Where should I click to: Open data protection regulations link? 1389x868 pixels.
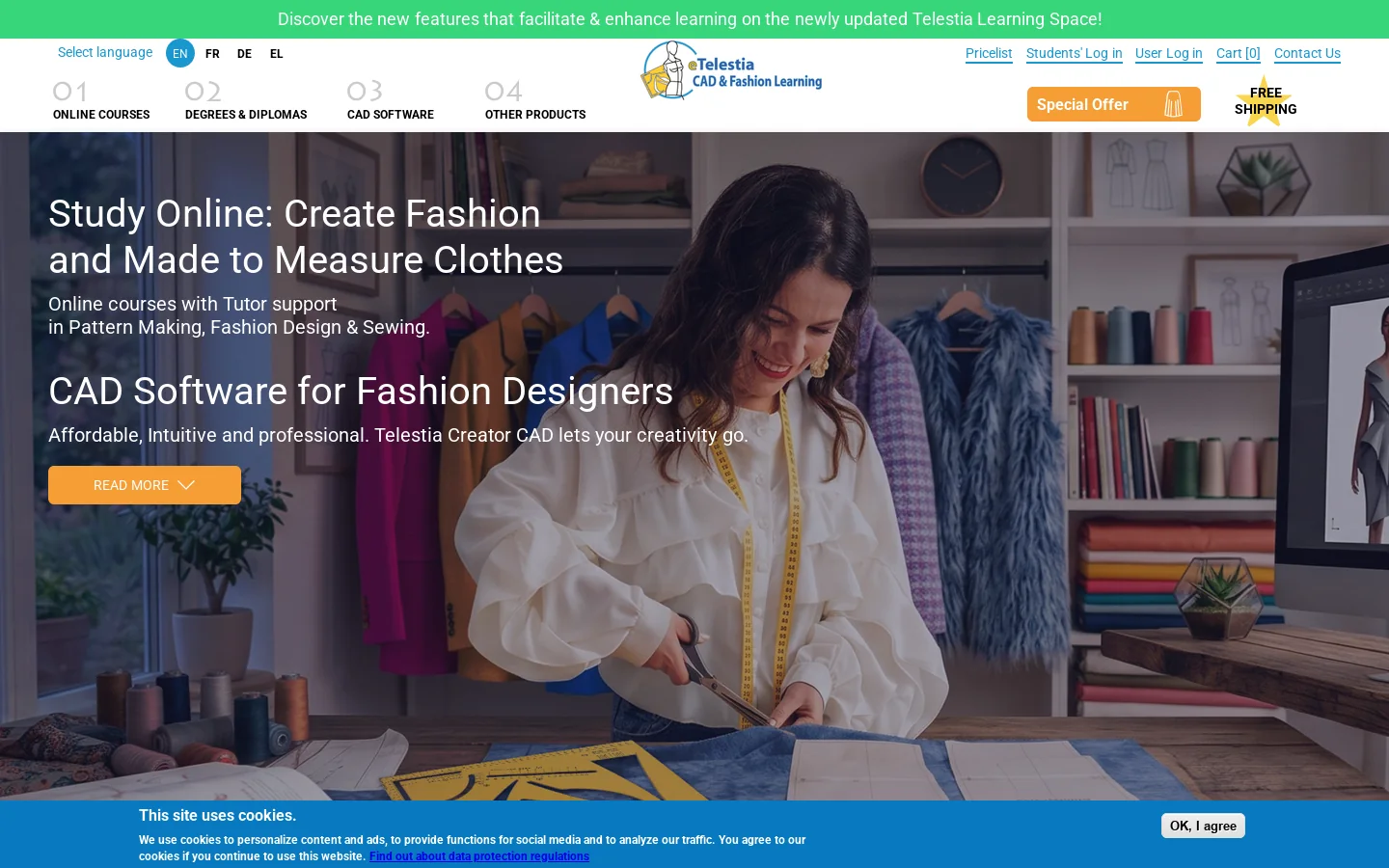click(479, 856)
